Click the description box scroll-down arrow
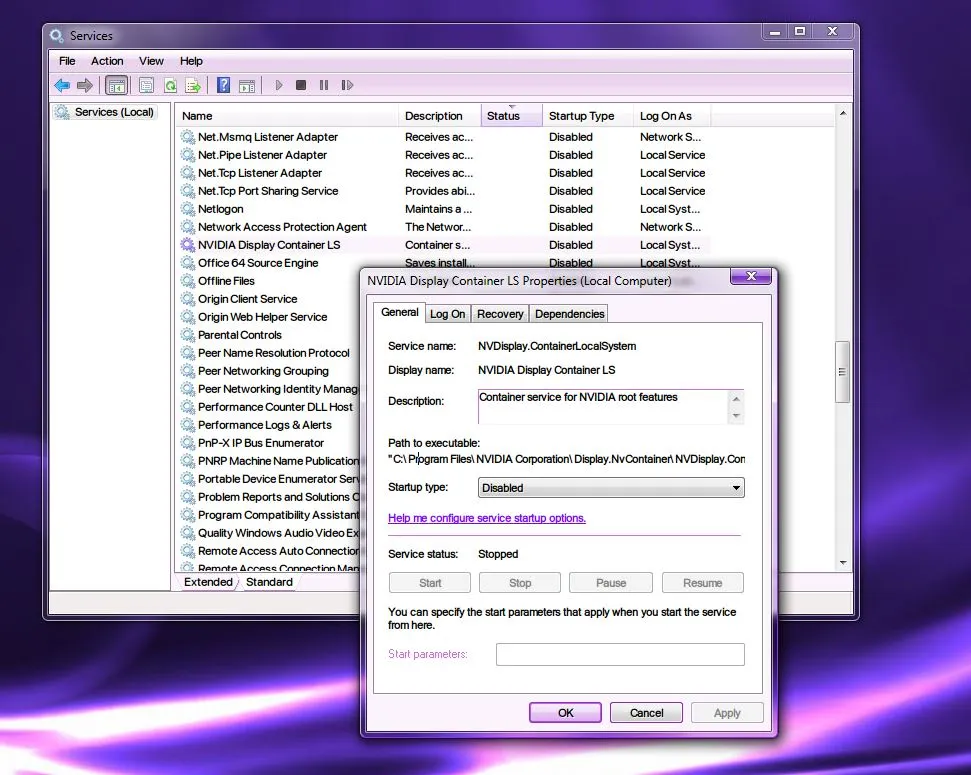The image size is (971, 775). click(x=736, y=416)
